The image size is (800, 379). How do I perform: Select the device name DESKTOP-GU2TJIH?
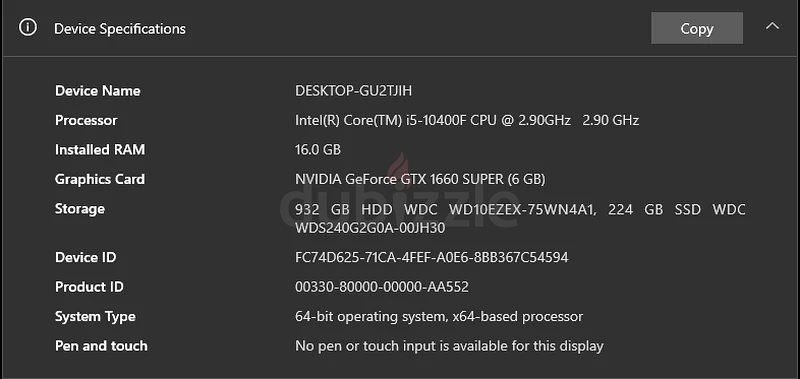pos(354,91)
